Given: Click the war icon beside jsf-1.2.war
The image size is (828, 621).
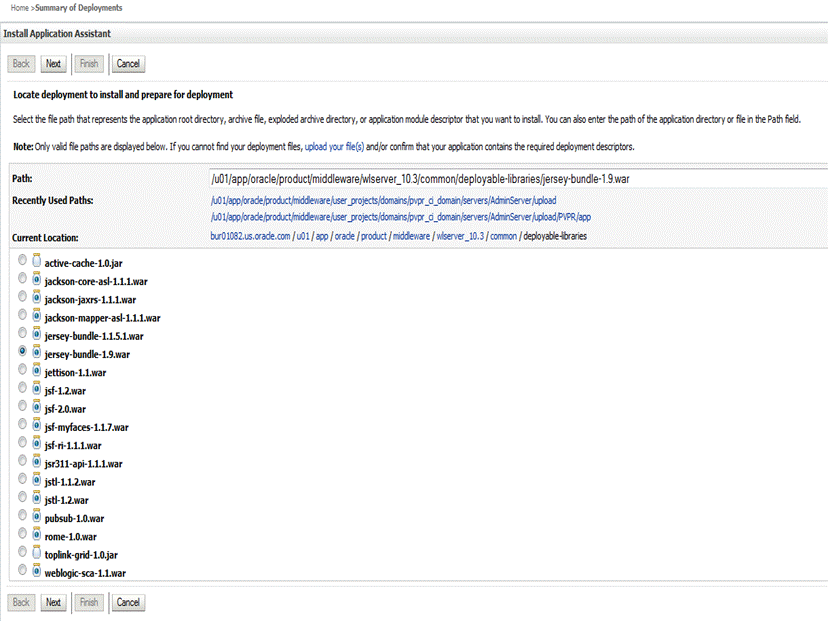Looking at the screenshot, I should 36,388.
